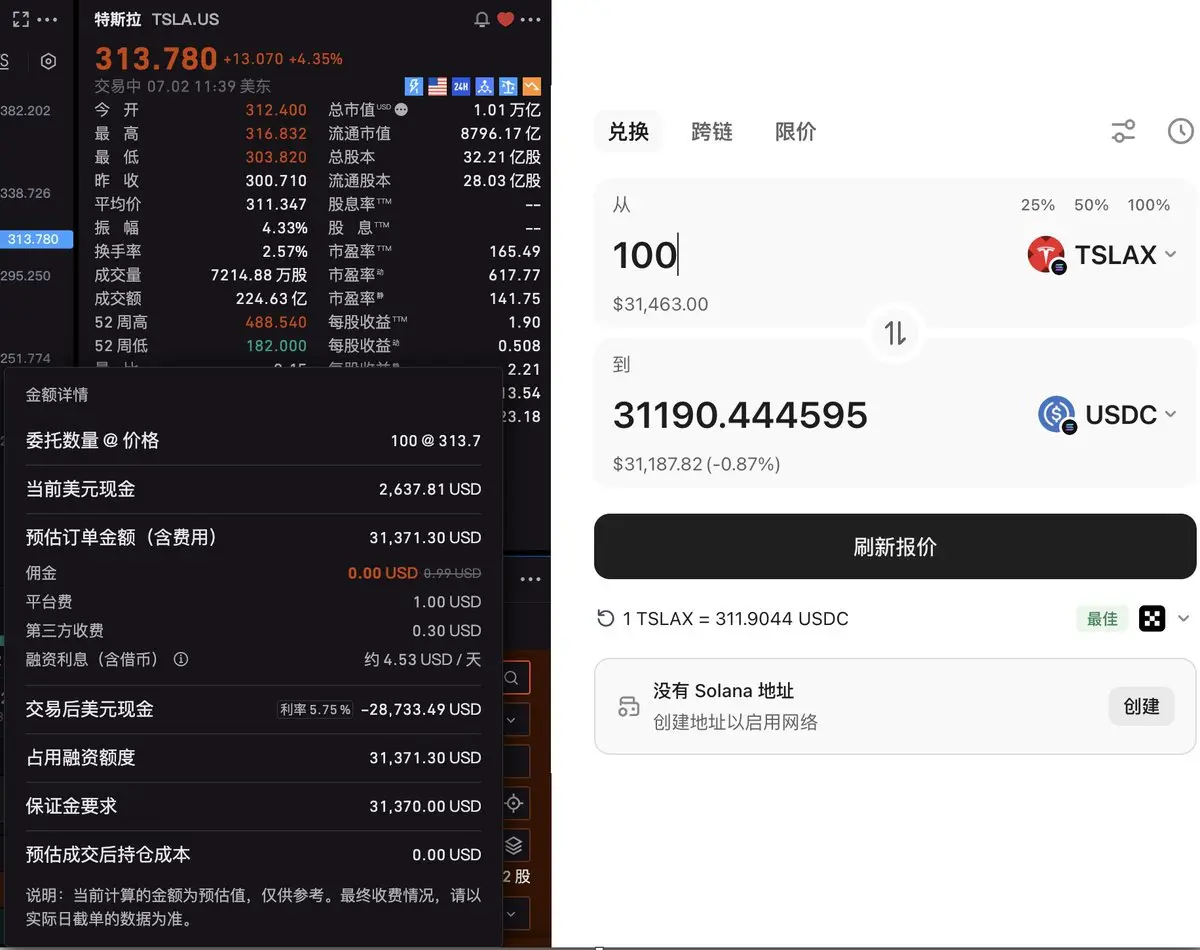Click the lightning bolt badge under TSLA price
Image resolution: width=1200 pixels, height=950 pixels.
[x=414, y=87]
